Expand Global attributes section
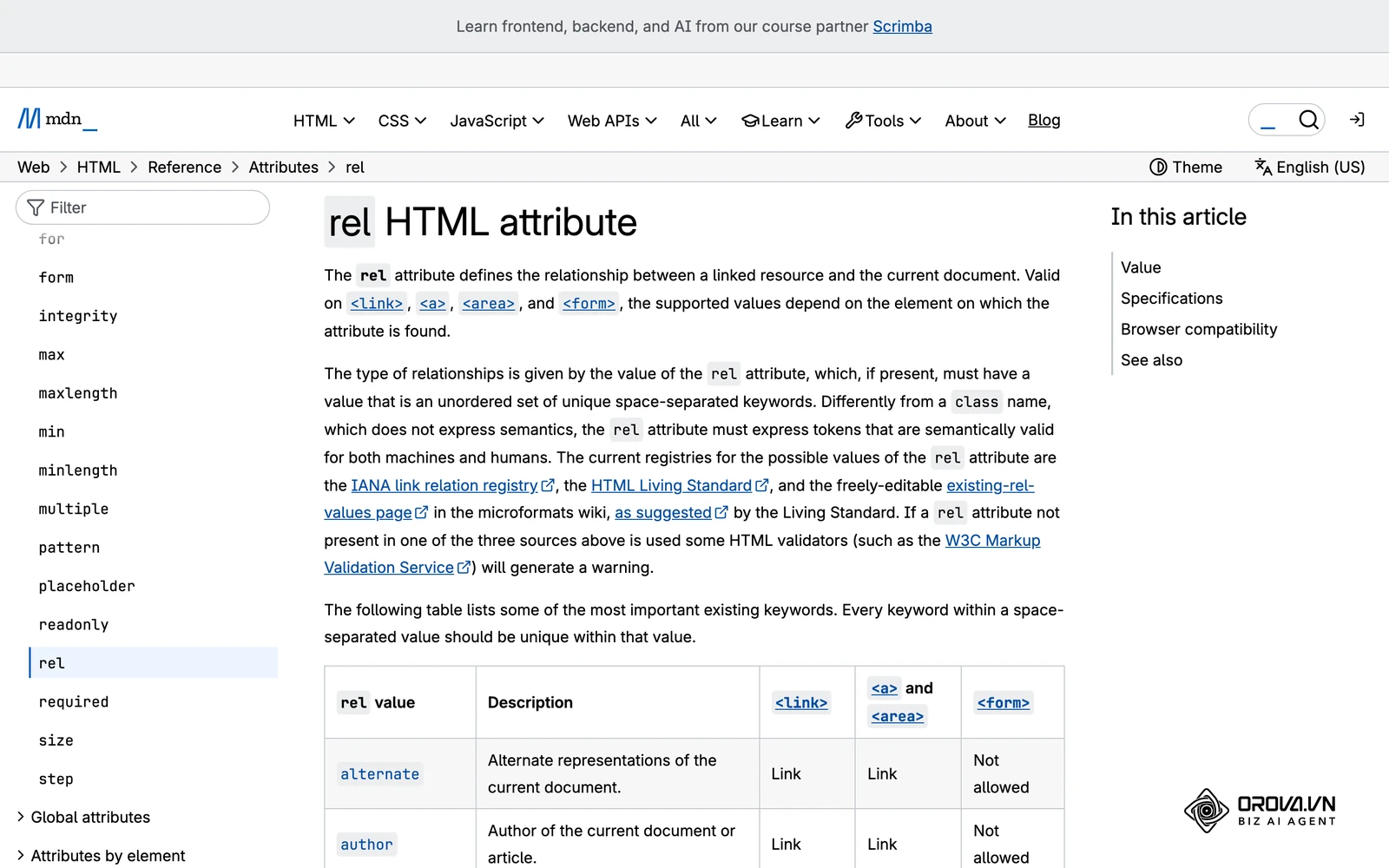Image resolution: width=1389 pixels, height=868 pixels. (x=83, y=818)
